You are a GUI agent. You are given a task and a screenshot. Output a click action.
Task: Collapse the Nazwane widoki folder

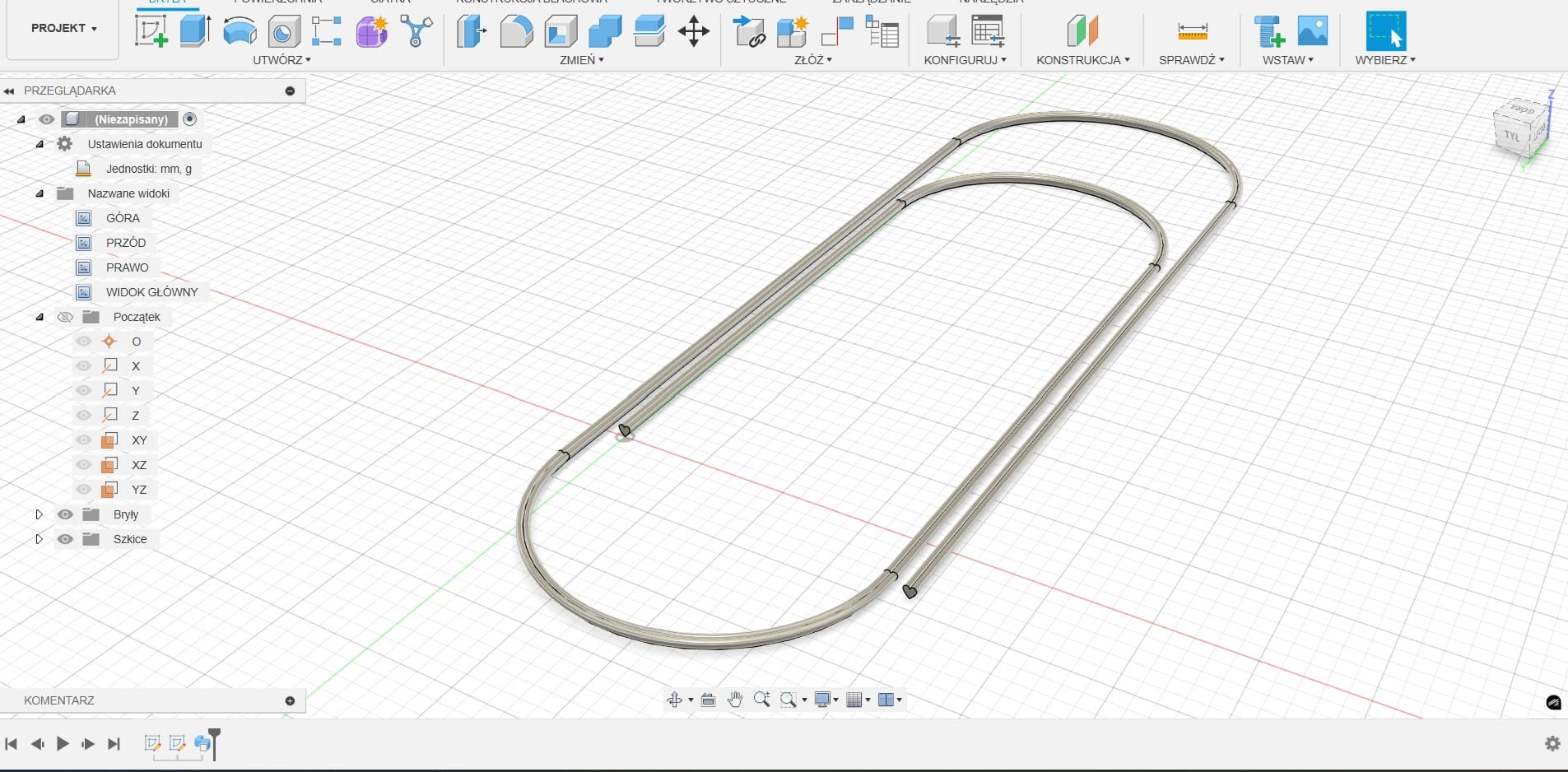point(40,193)
